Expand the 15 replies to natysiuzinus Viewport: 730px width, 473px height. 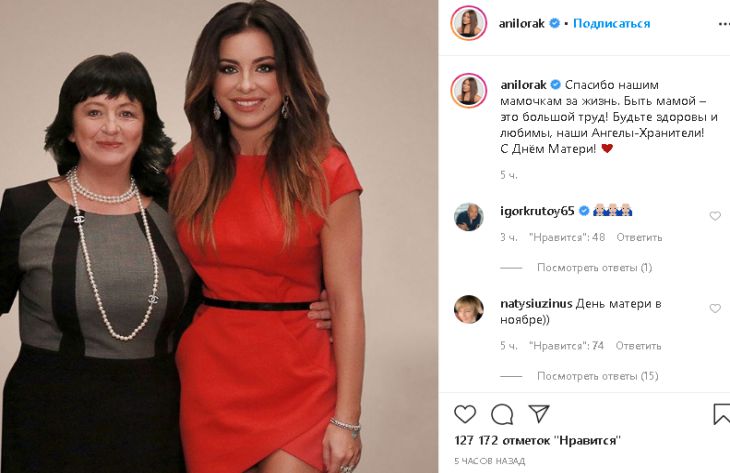[598, 376]
